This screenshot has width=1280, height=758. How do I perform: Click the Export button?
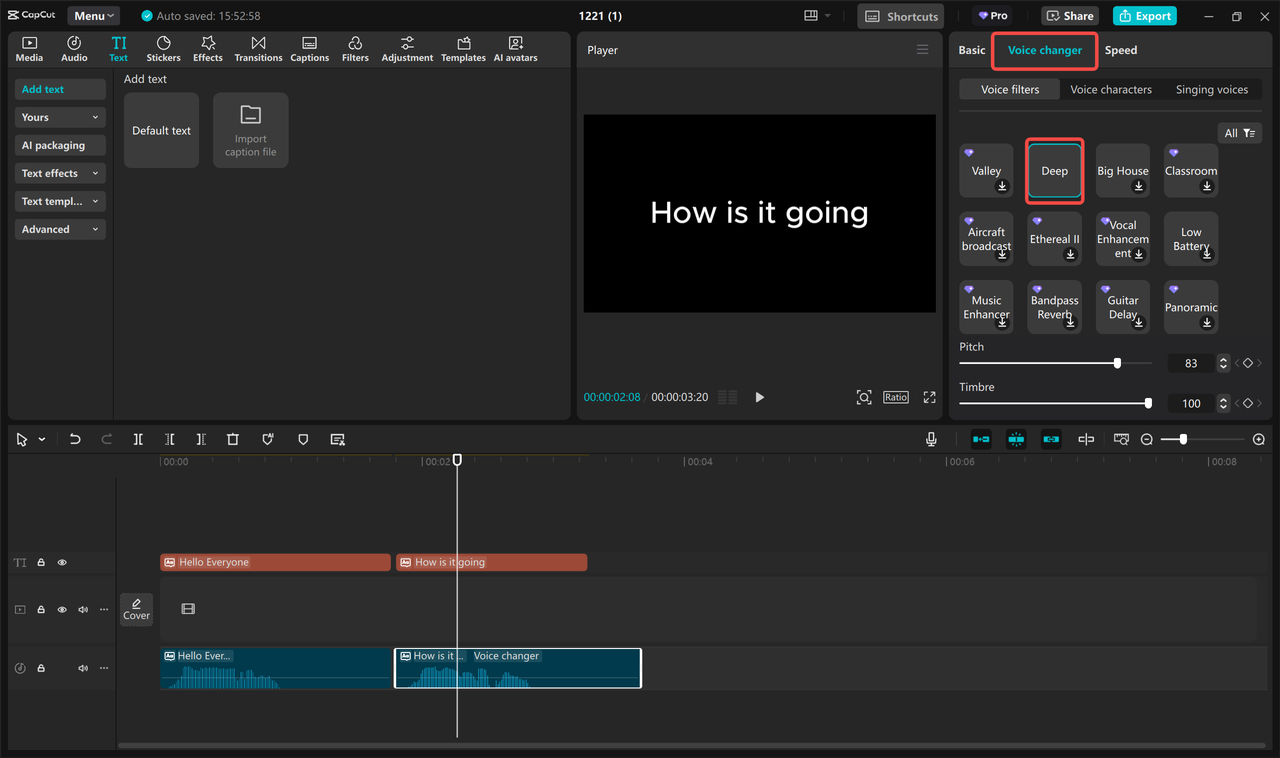(1145, 16)
